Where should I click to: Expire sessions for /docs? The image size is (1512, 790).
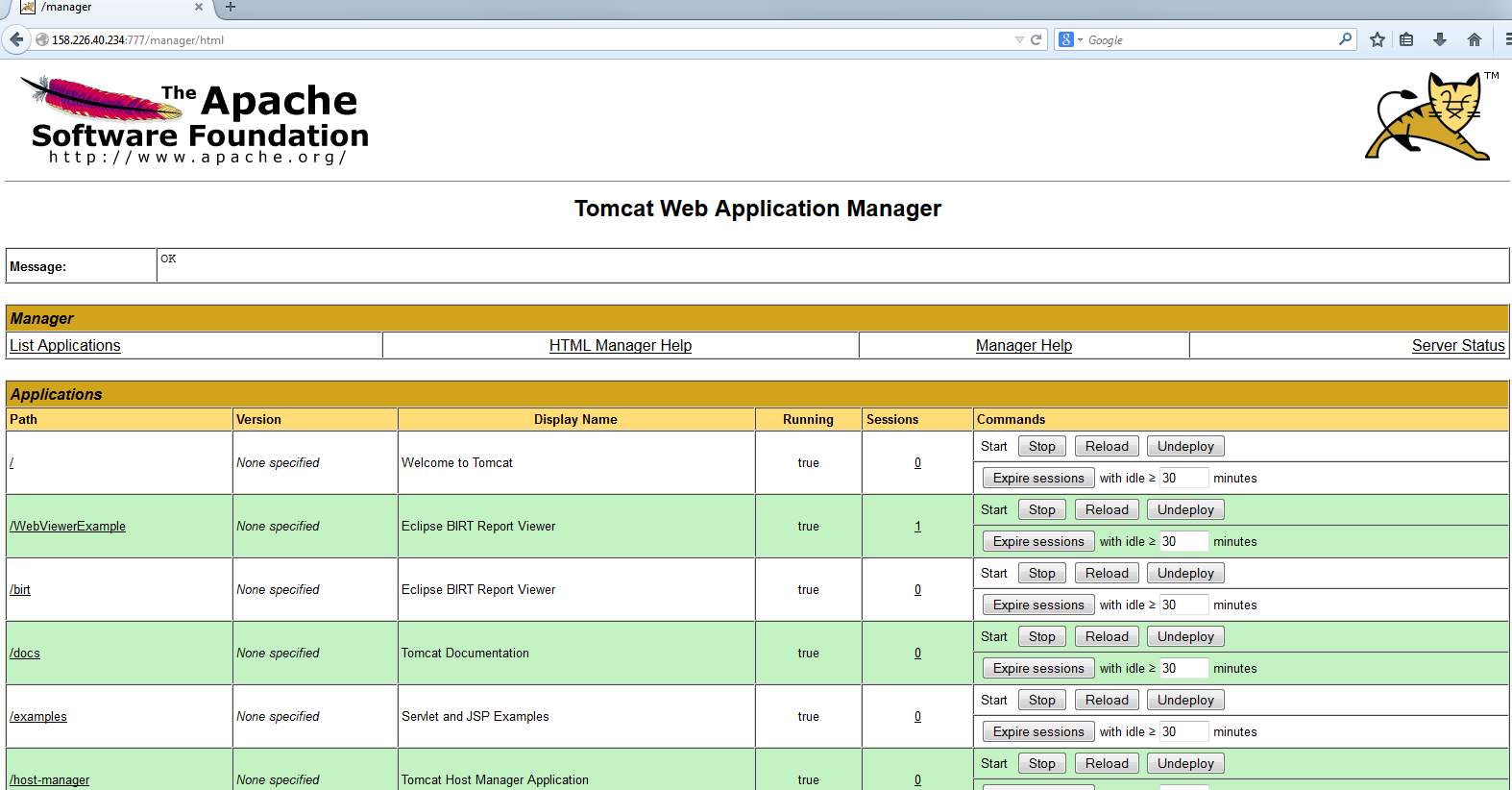(1038, 668)
